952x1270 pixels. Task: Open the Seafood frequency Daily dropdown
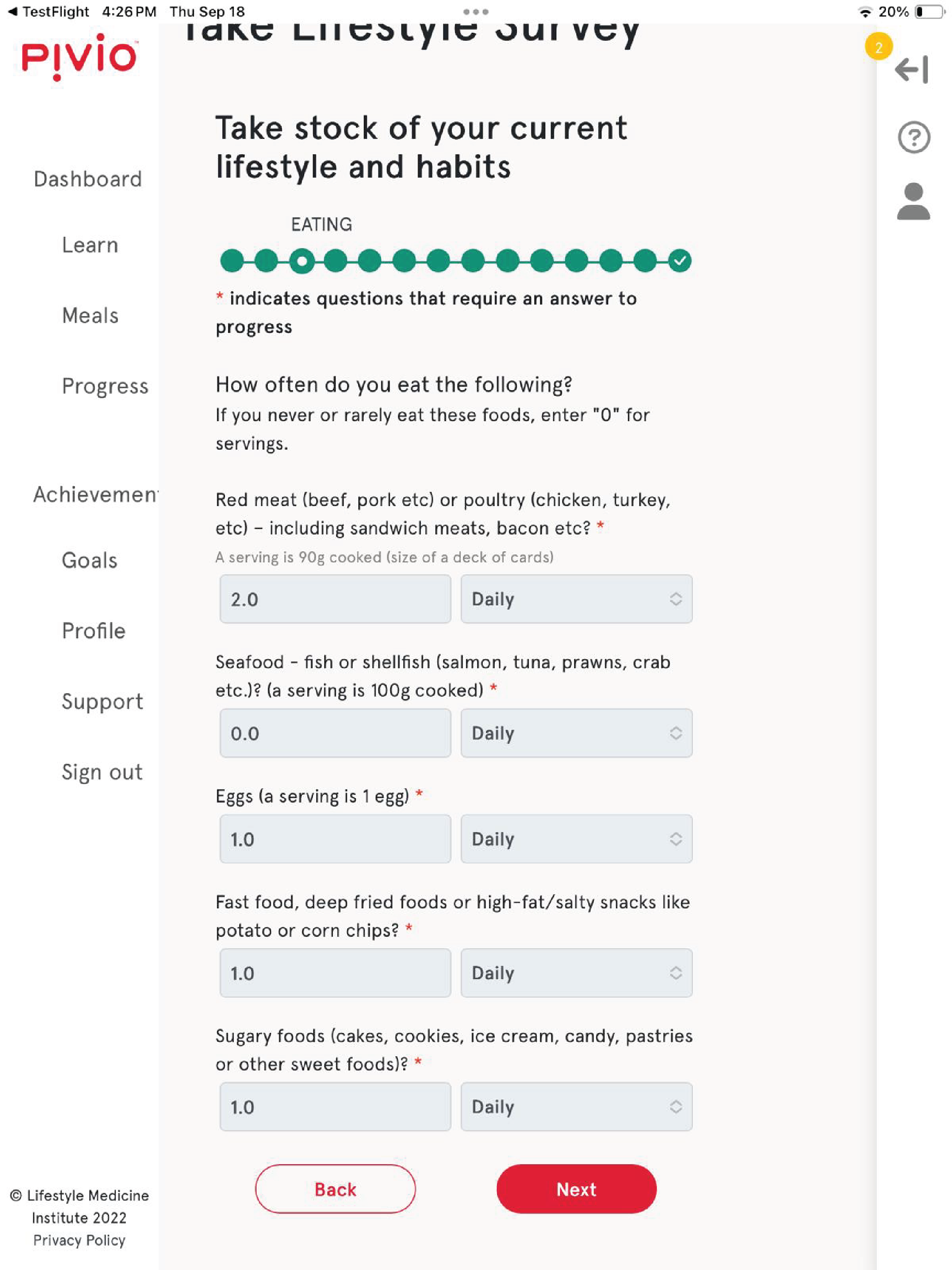click(x=576, y=733)
